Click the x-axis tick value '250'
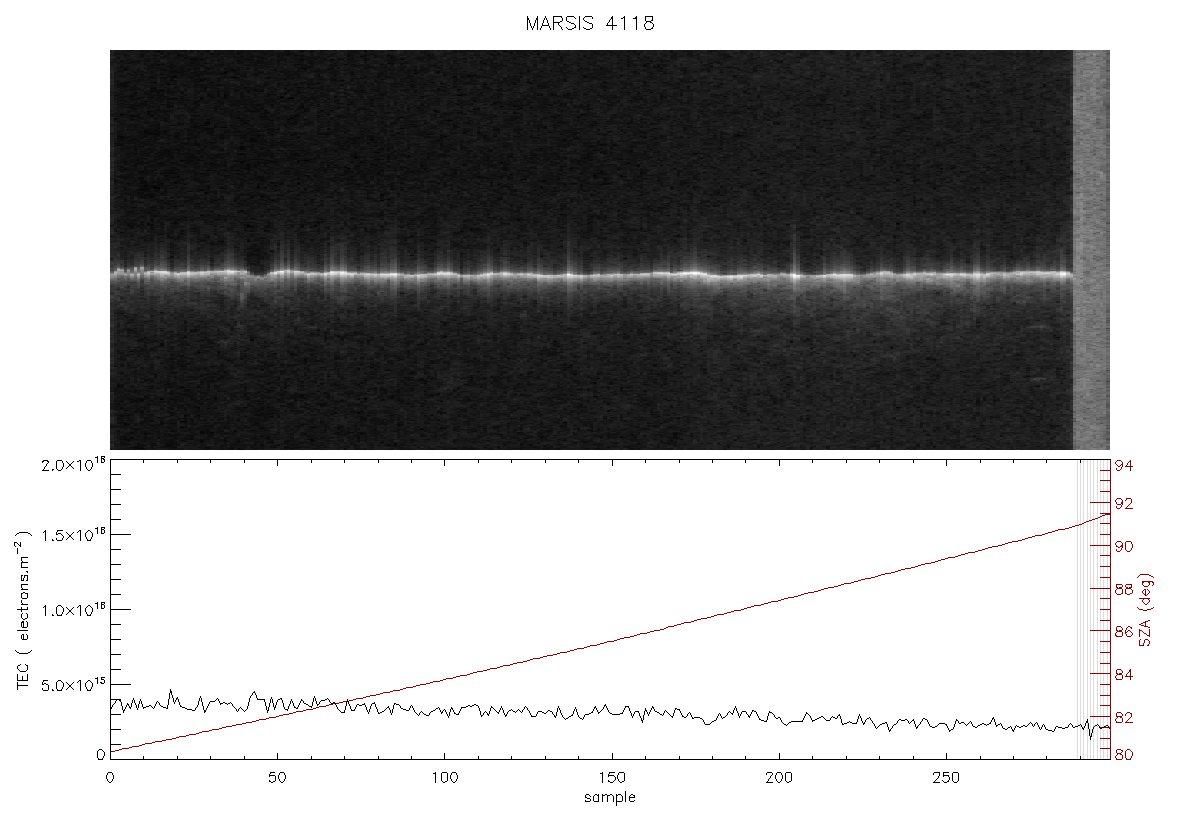This screenshot has height=830, width=1180. pos(945,778)
